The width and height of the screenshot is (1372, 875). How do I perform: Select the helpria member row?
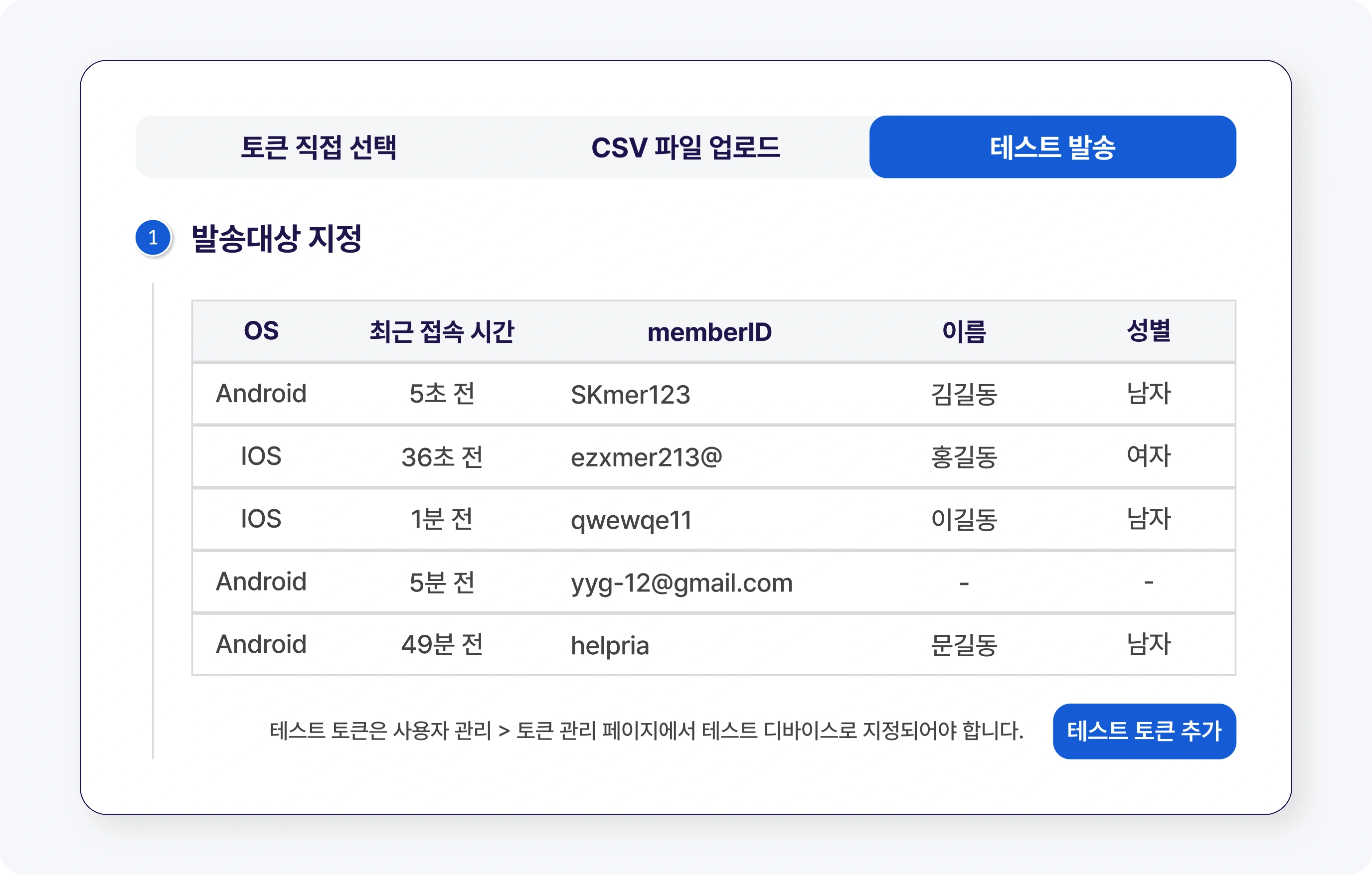(714, 645)
